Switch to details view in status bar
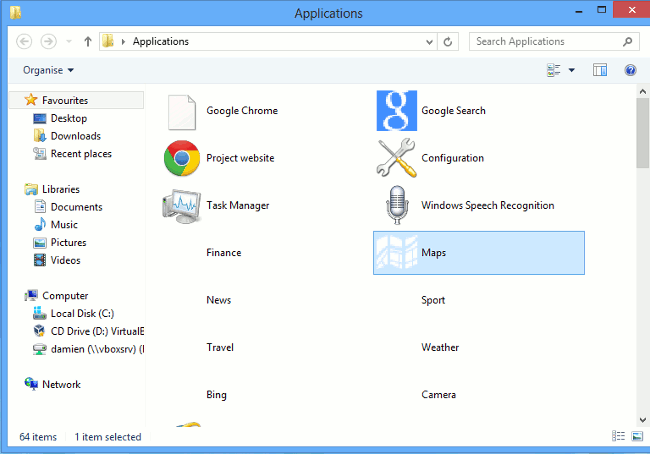This screenshot has width=650, height=454. 618,436
